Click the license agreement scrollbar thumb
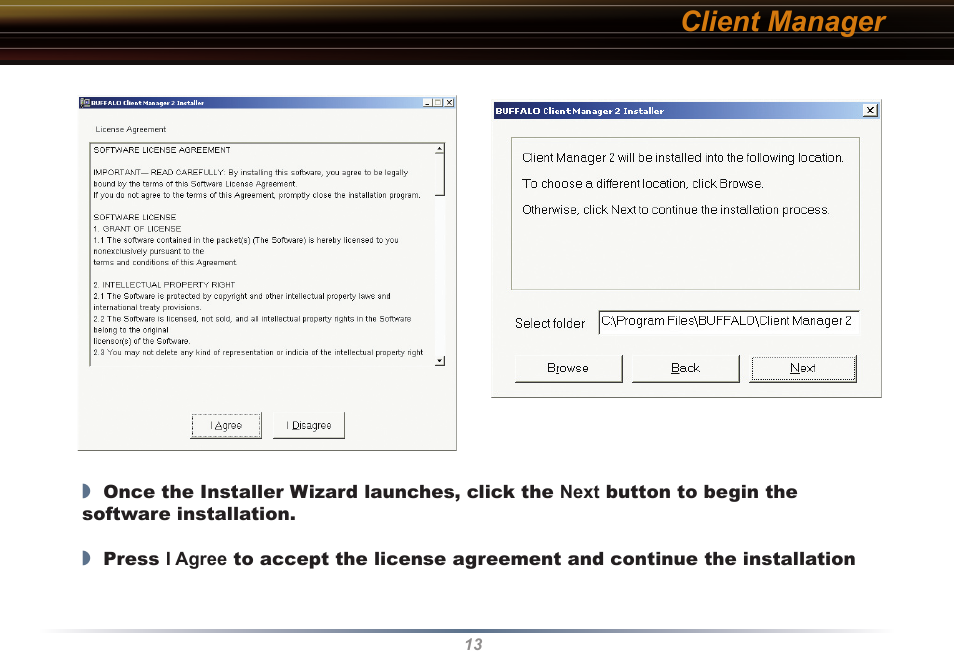Viewport: 954px width, 661px height. point(439,175)
